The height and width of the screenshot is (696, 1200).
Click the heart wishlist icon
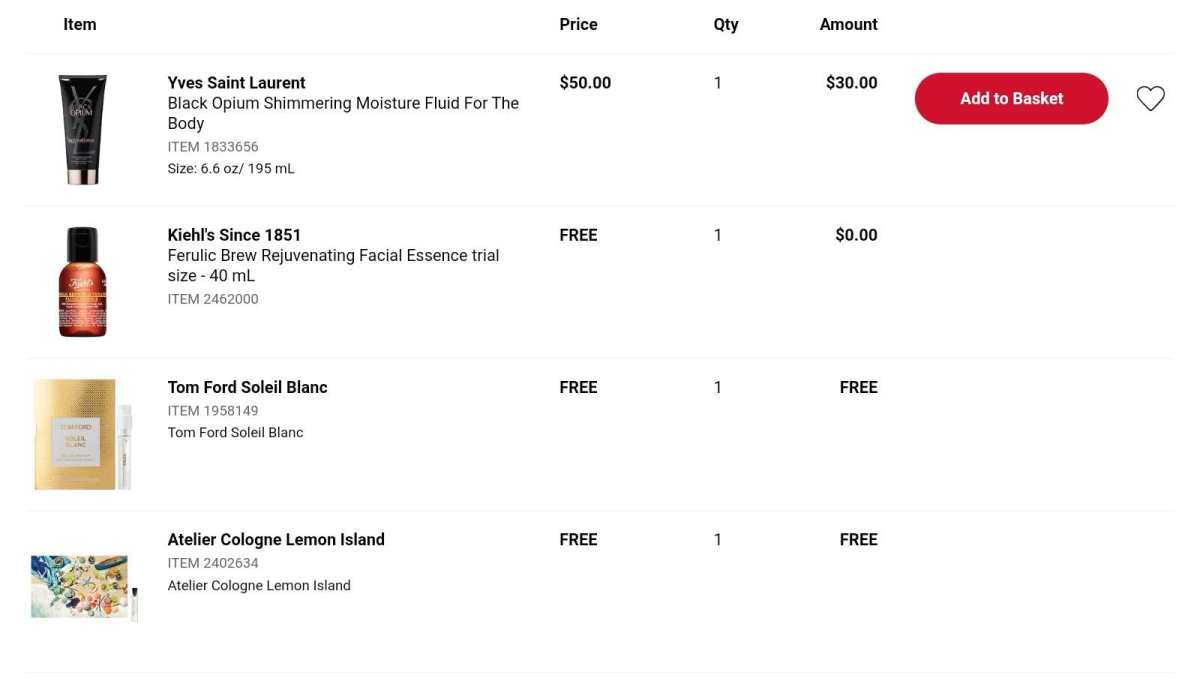(1151, 98)
